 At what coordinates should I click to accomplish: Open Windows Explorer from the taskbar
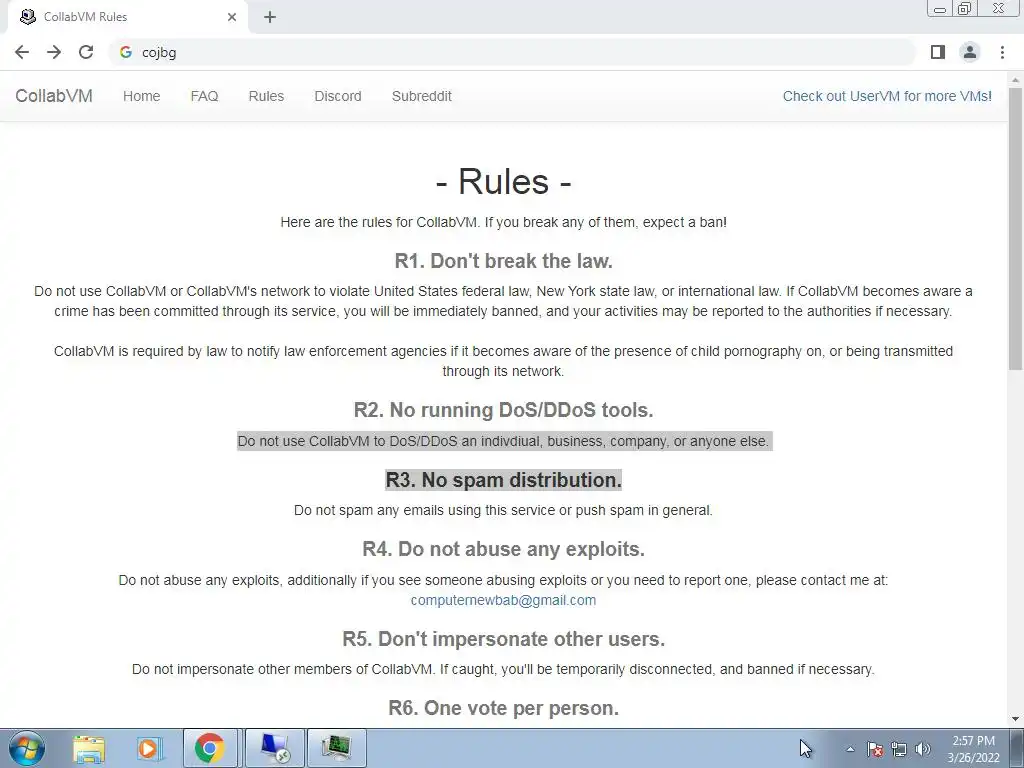(x=89, y=748)
